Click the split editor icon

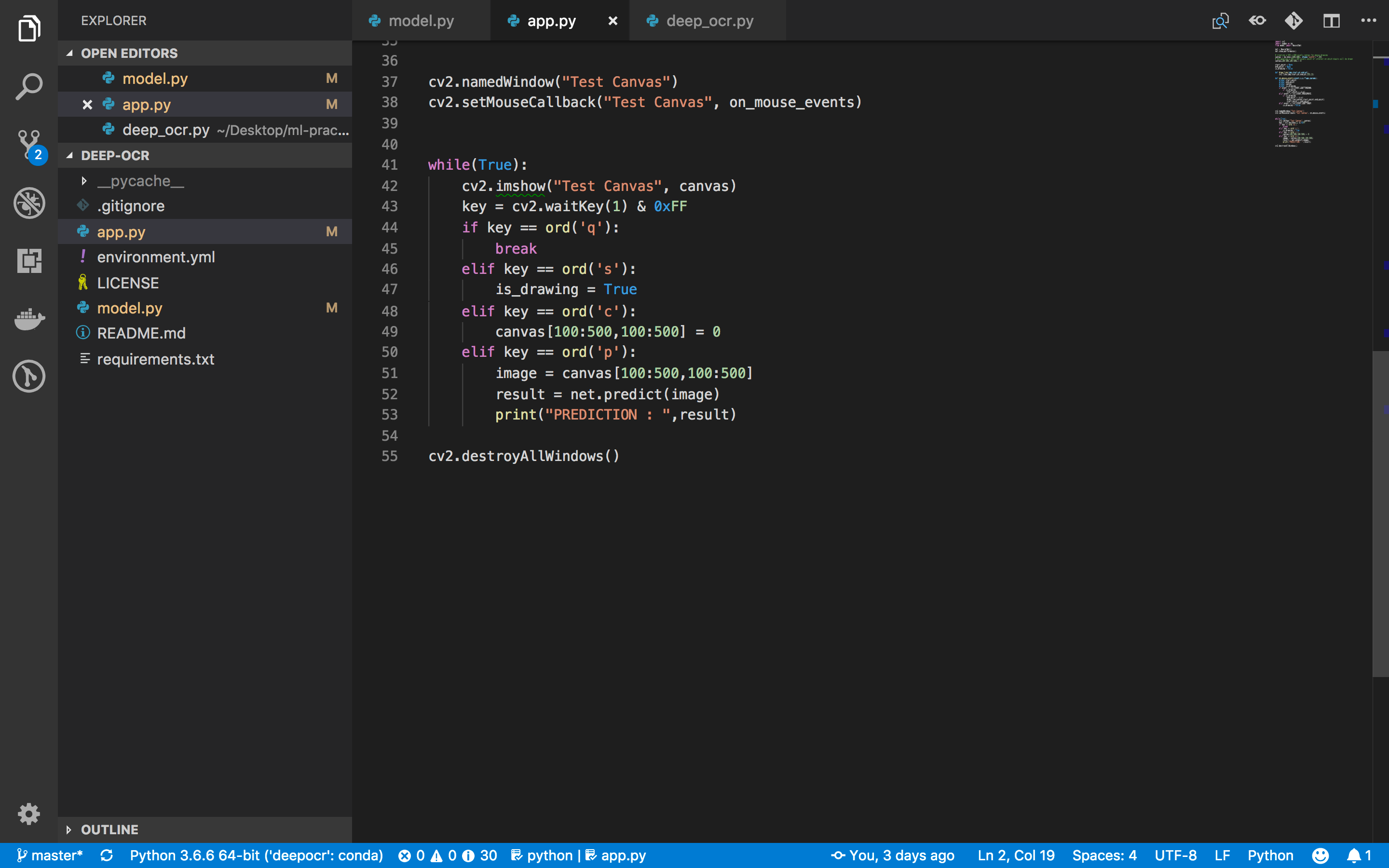pos(1331,21)
